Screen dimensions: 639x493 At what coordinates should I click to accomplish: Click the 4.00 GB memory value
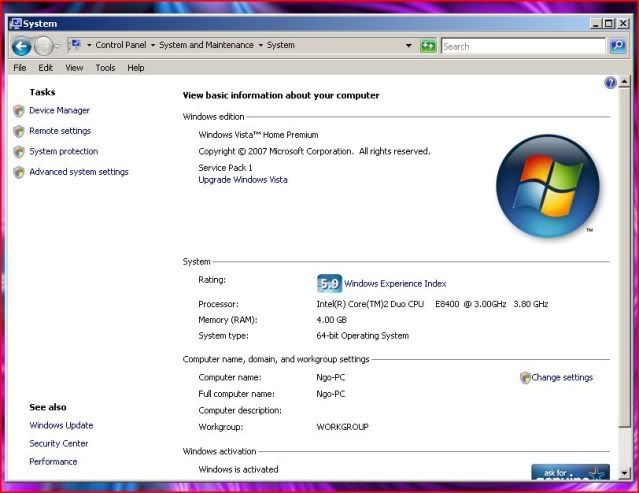pyautogui.click(x=331, y=320)
